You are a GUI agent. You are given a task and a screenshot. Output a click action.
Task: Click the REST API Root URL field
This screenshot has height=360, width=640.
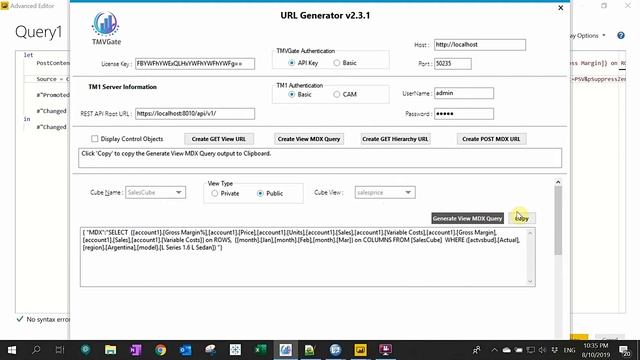[x=195, y=113]
